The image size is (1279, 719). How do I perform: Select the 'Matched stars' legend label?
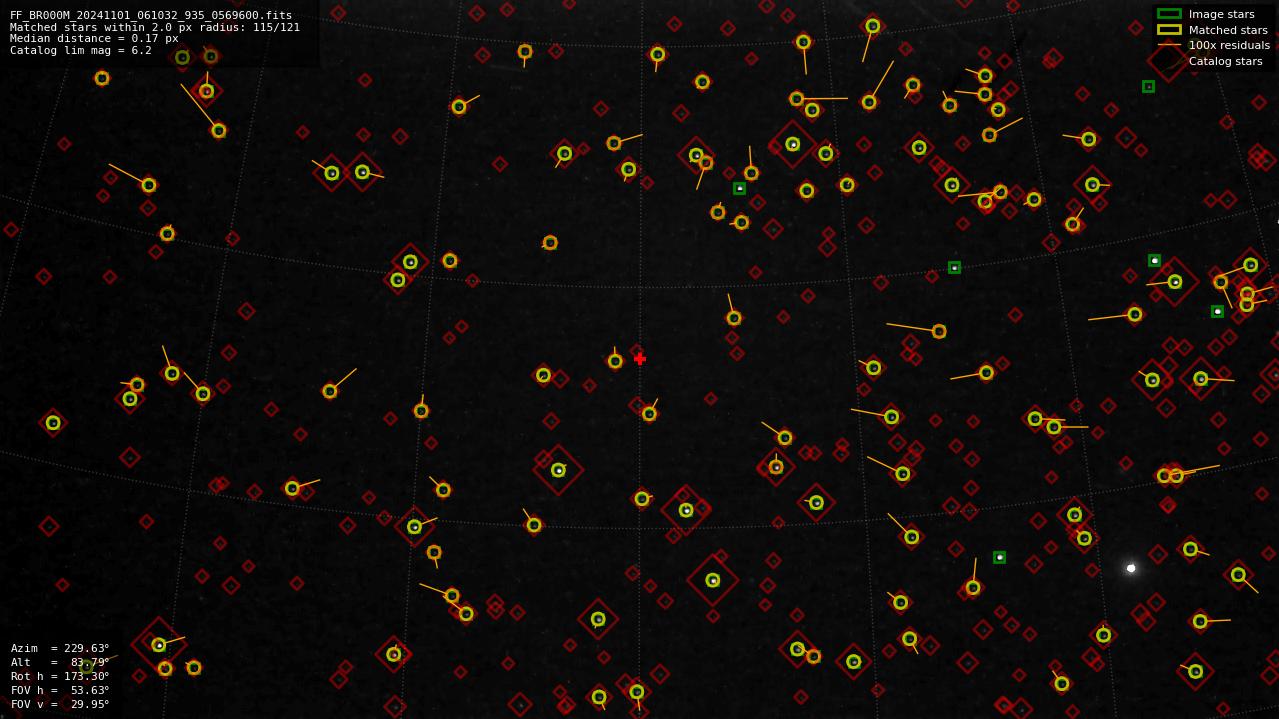coord(1228,30)
